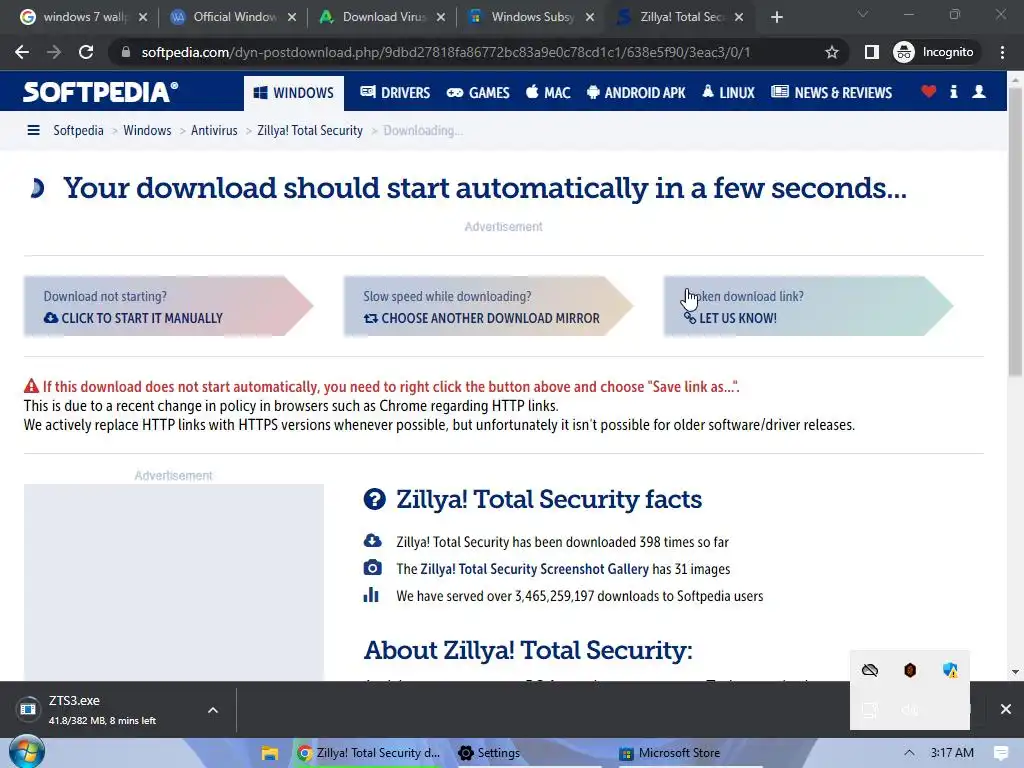Screen dimensions: 1024x768
Task: Click the ZTS3.exe download item
Action: point(104,710)
